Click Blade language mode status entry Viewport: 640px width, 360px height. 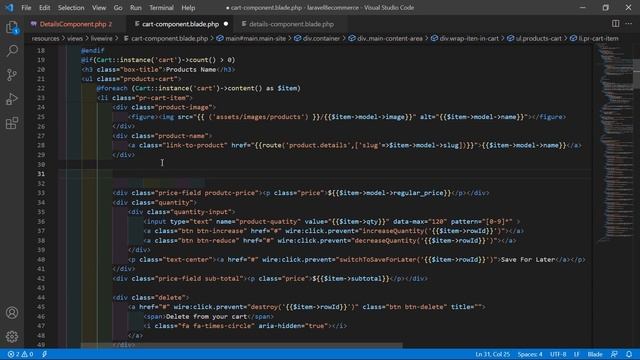click(595, 354)
